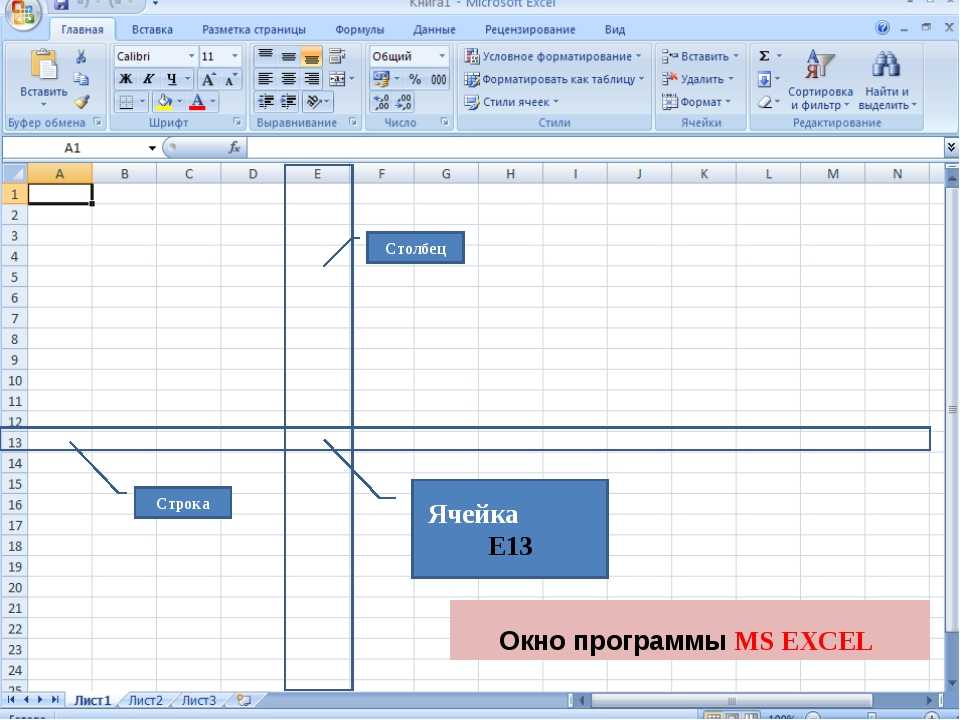Click the Help question mark icon

(x=882, y=28)
